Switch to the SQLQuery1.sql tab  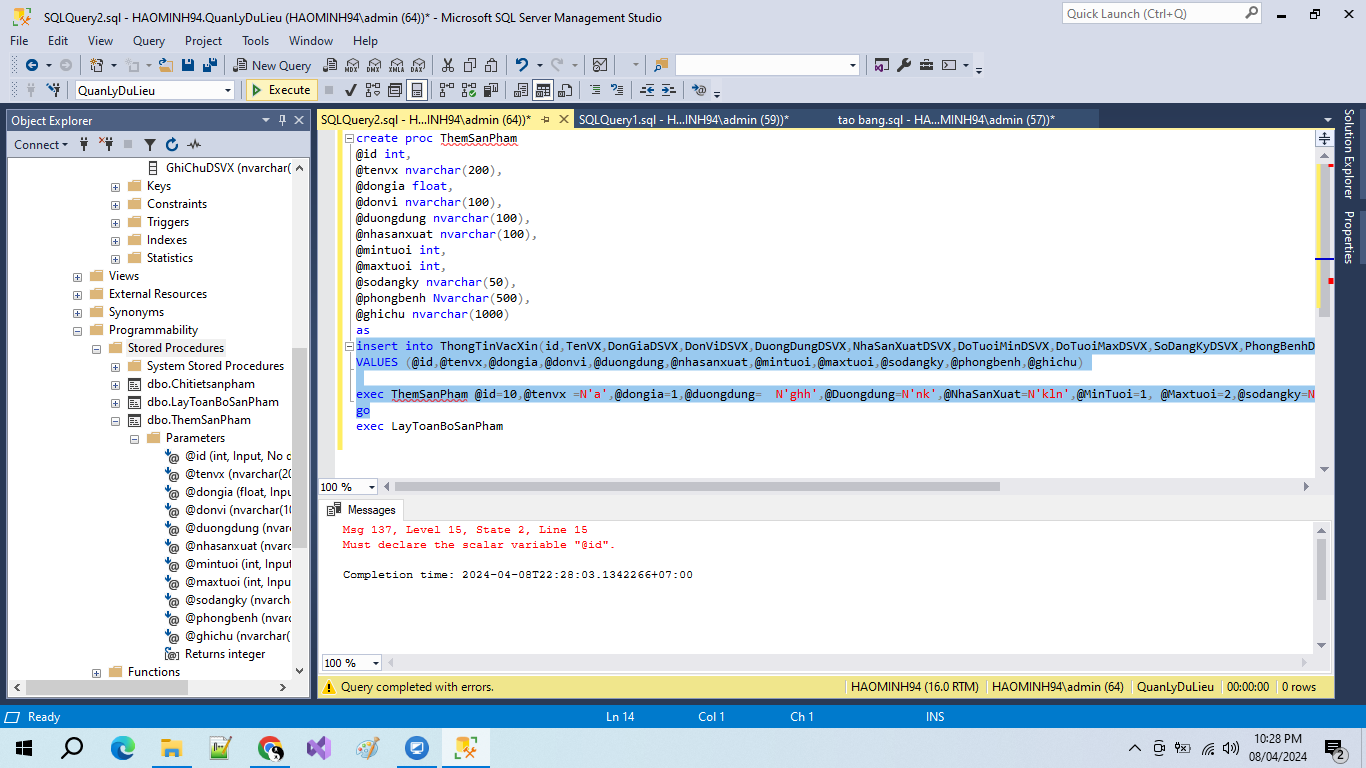683,120
